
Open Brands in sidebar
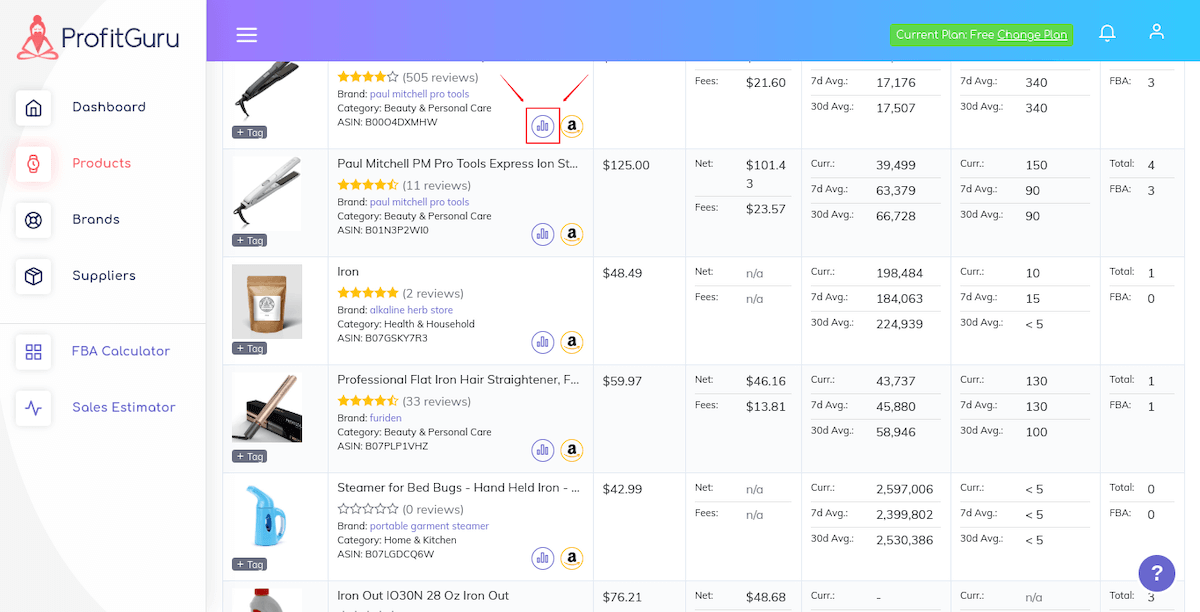96,219
